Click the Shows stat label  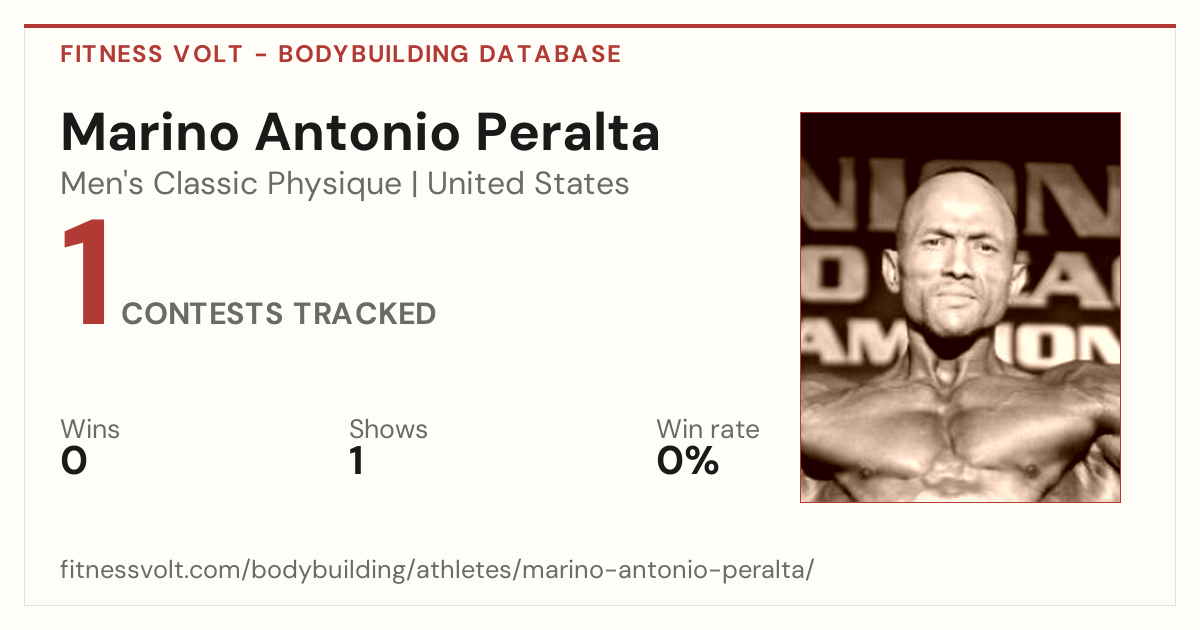(x=388, y=429)
